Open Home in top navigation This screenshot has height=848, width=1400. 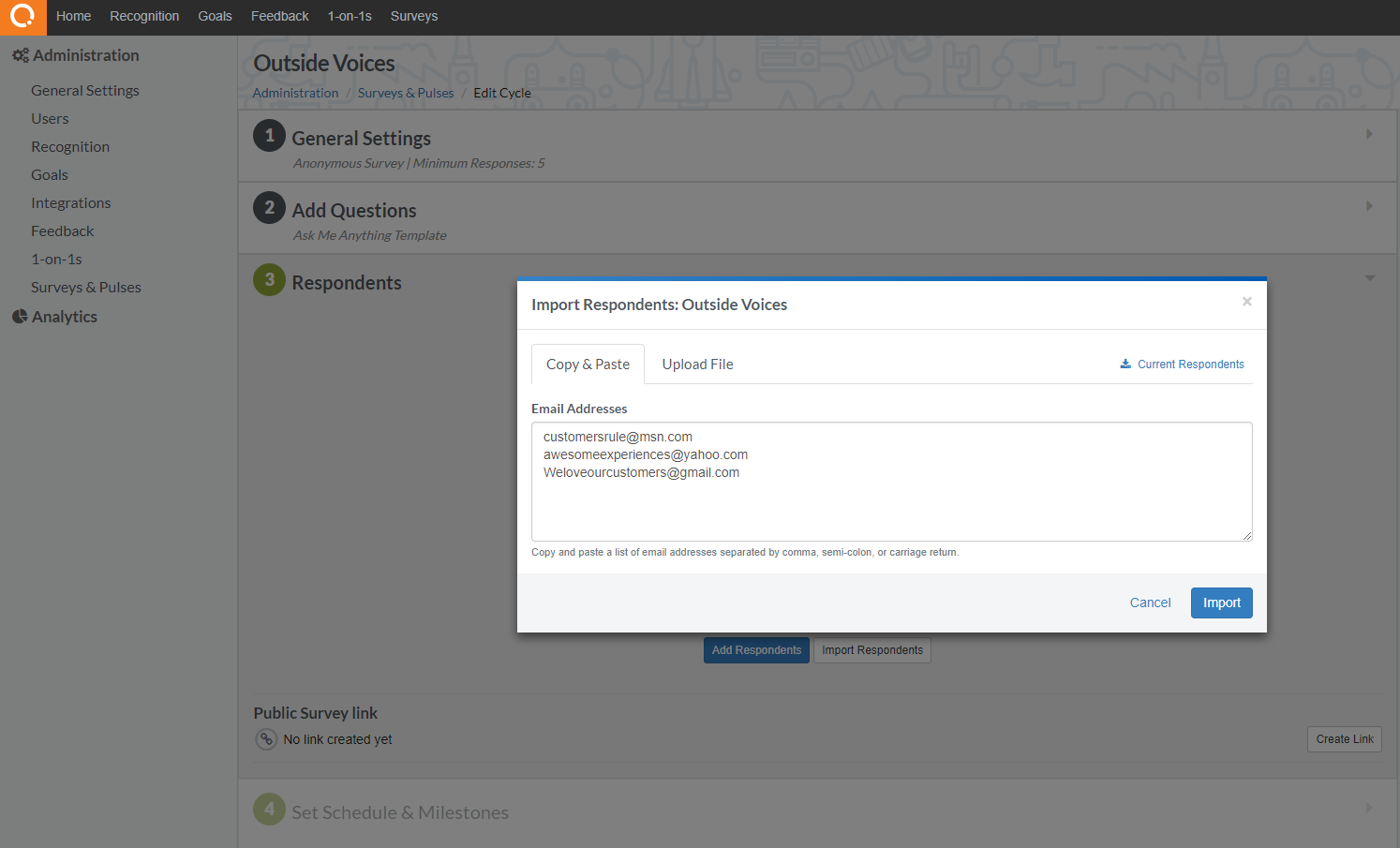click(x=73, y=16)
